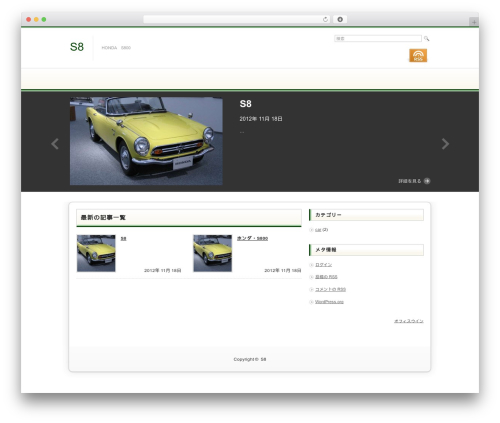This screenshot has height=423, width=500.
Task: Click the browser address bar
Action: pos(237,20)
